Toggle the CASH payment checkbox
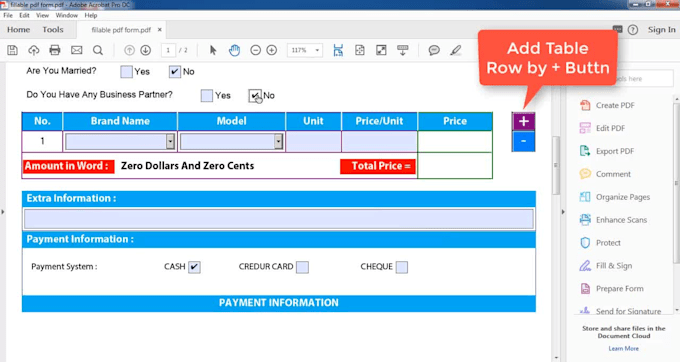 (194, 267)
